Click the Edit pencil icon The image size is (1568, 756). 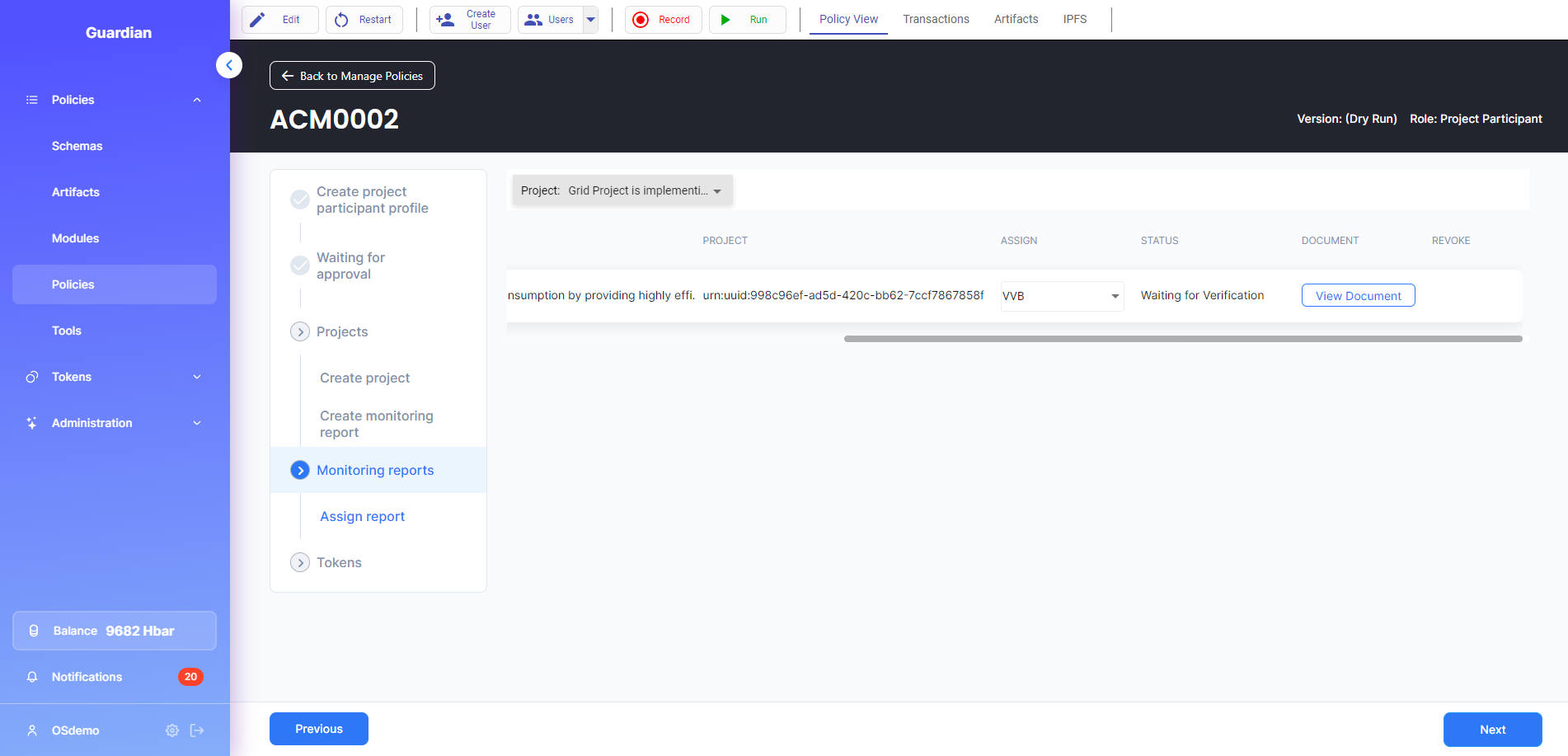pyautogui.click(x=258, y=20)
